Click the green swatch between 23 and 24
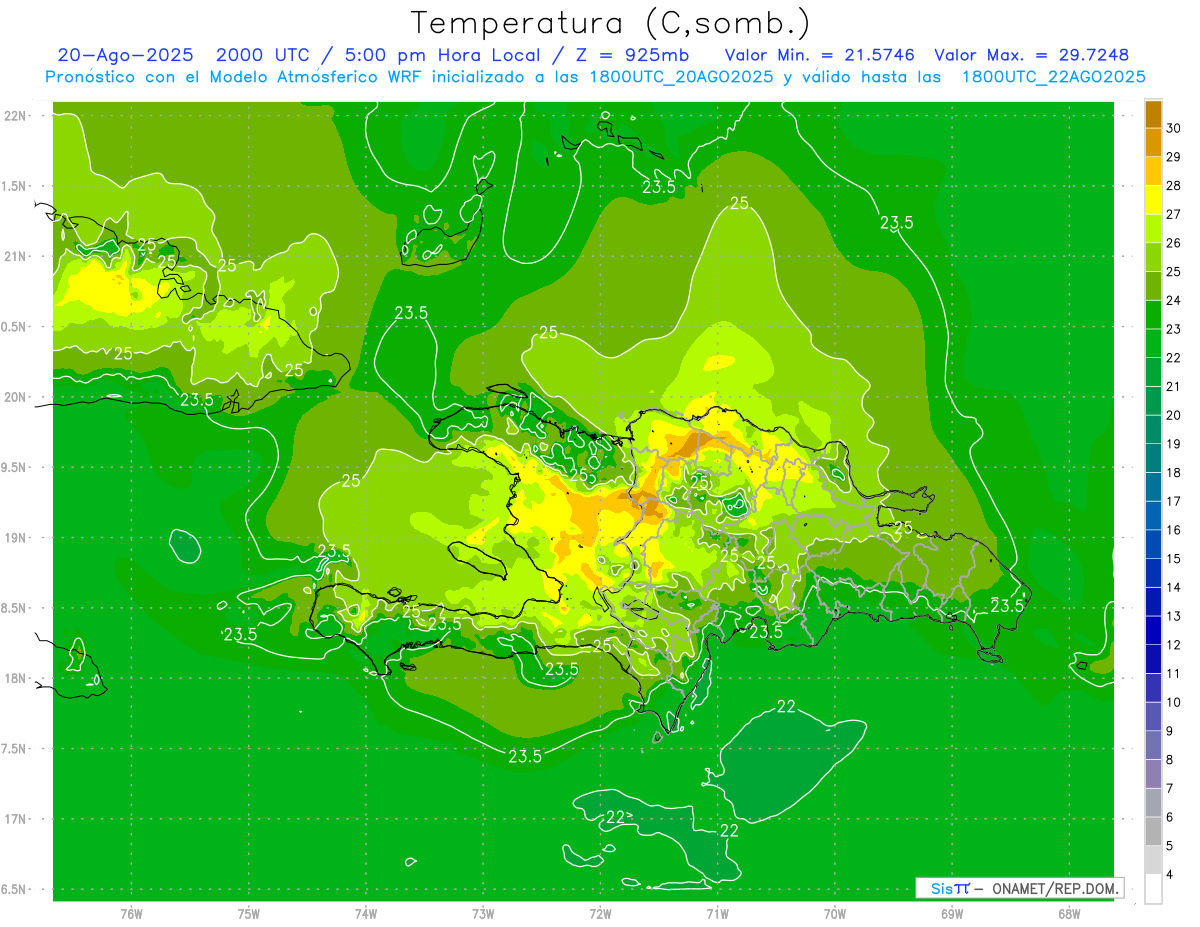The height and width of the screenshot is (927, 1200). tap(1153, 315)
